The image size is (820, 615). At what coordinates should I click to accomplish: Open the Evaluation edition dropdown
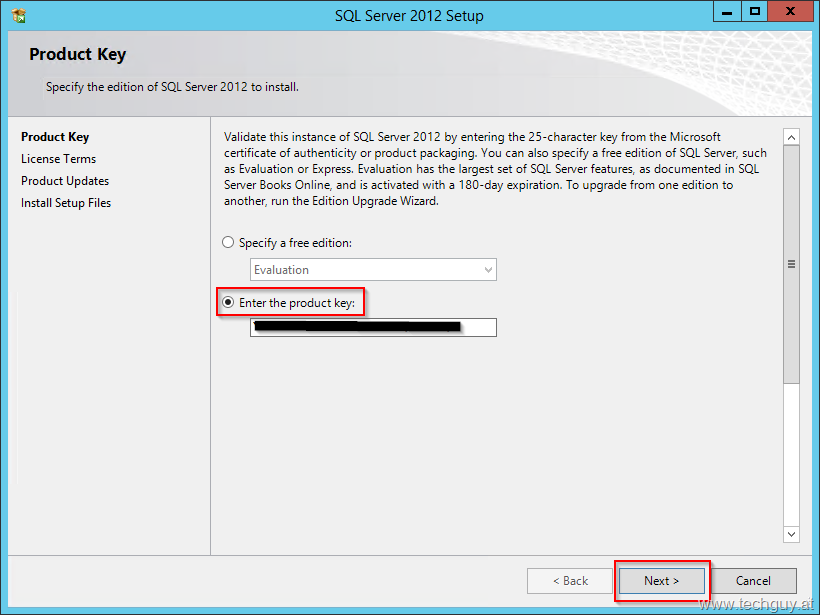[373, 270]
